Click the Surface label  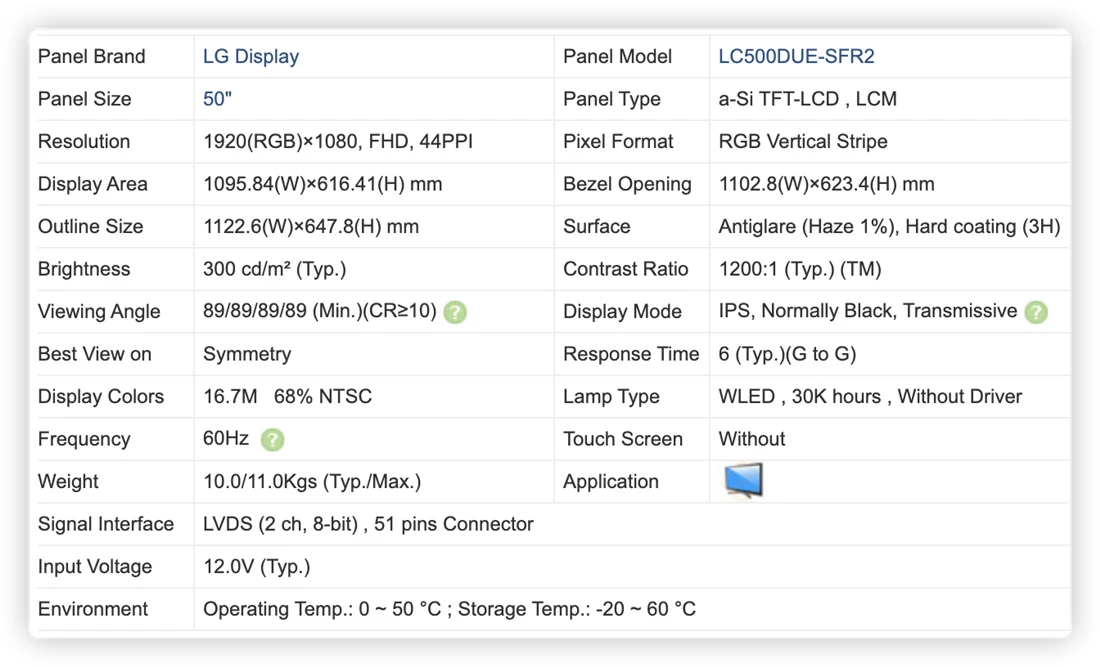pyautogui.click(x=596, y=227)
